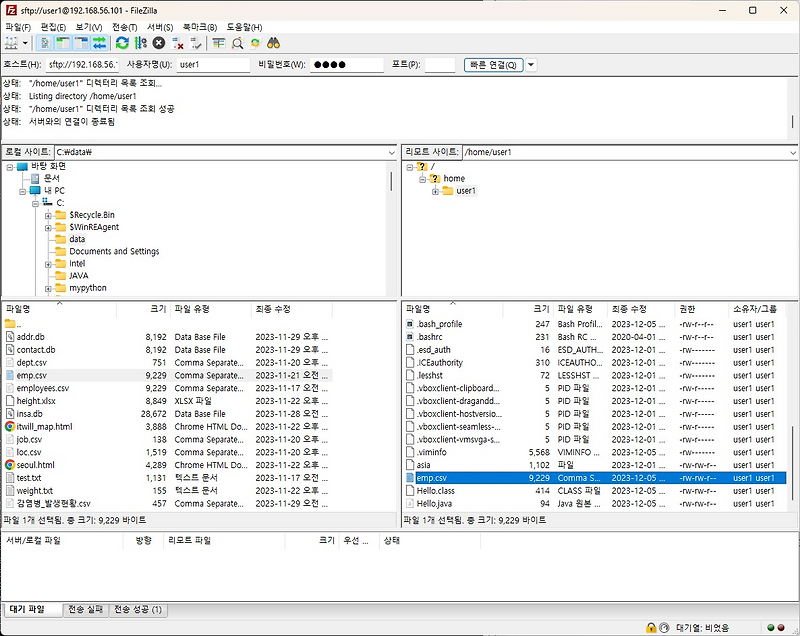800x636 pixels.
Task: Refresh the file and folder lists
Action: [x=122, y=43]
